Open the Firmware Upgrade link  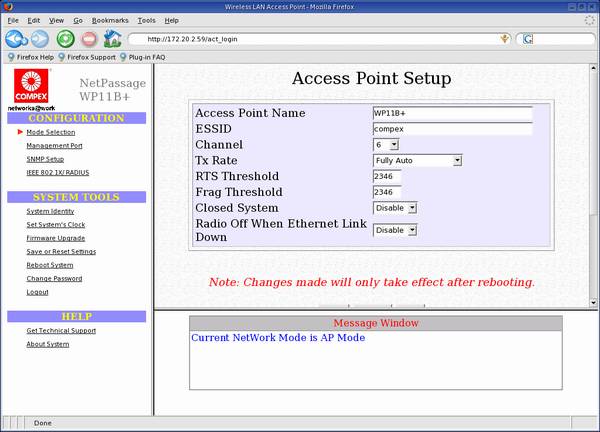56,238
